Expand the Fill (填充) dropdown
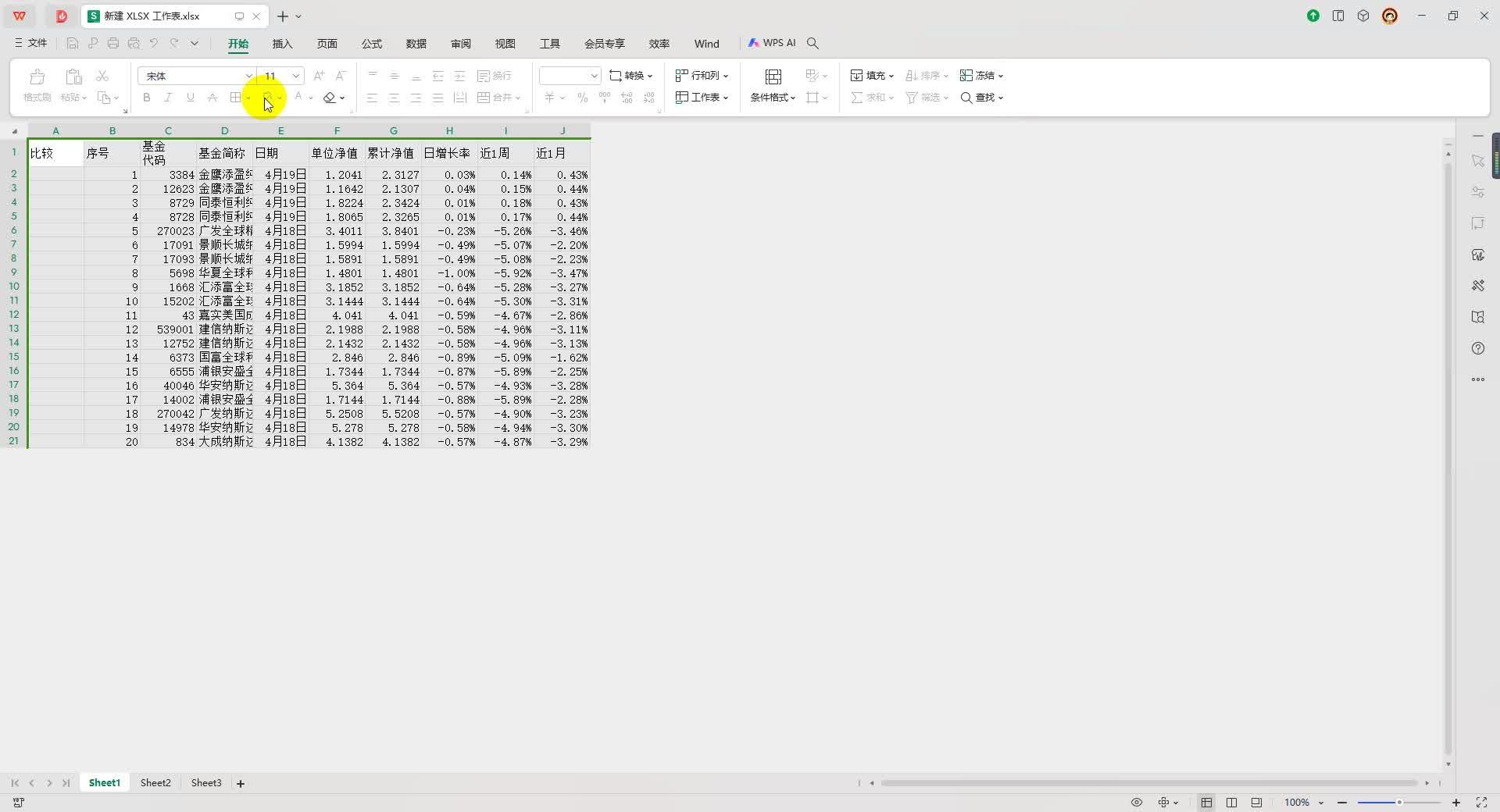This screenshot has width=1500, height=812. coord(891,77)
